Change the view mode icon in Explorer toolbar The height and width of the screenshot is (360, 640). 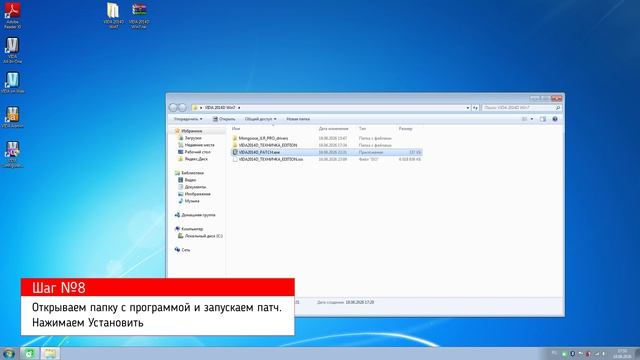(524, 119)
